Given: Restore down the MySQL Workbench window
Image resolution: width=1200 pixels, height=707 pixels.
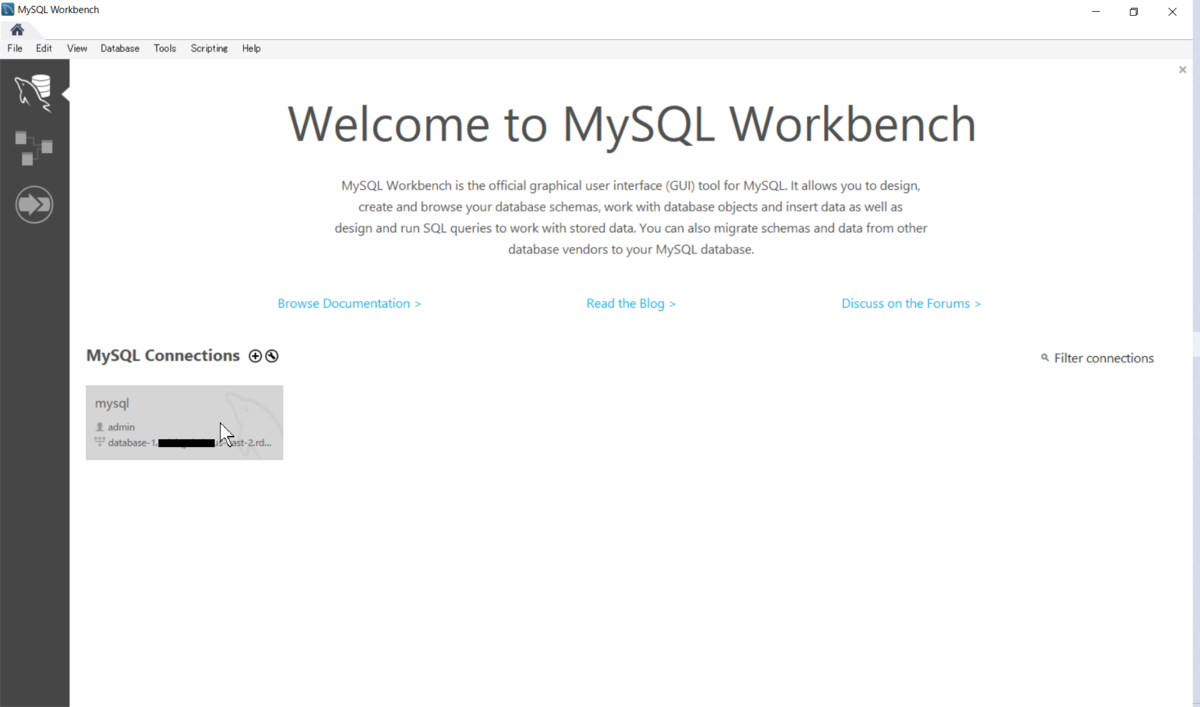Looking at the screenshot, I should point(1134,11).
